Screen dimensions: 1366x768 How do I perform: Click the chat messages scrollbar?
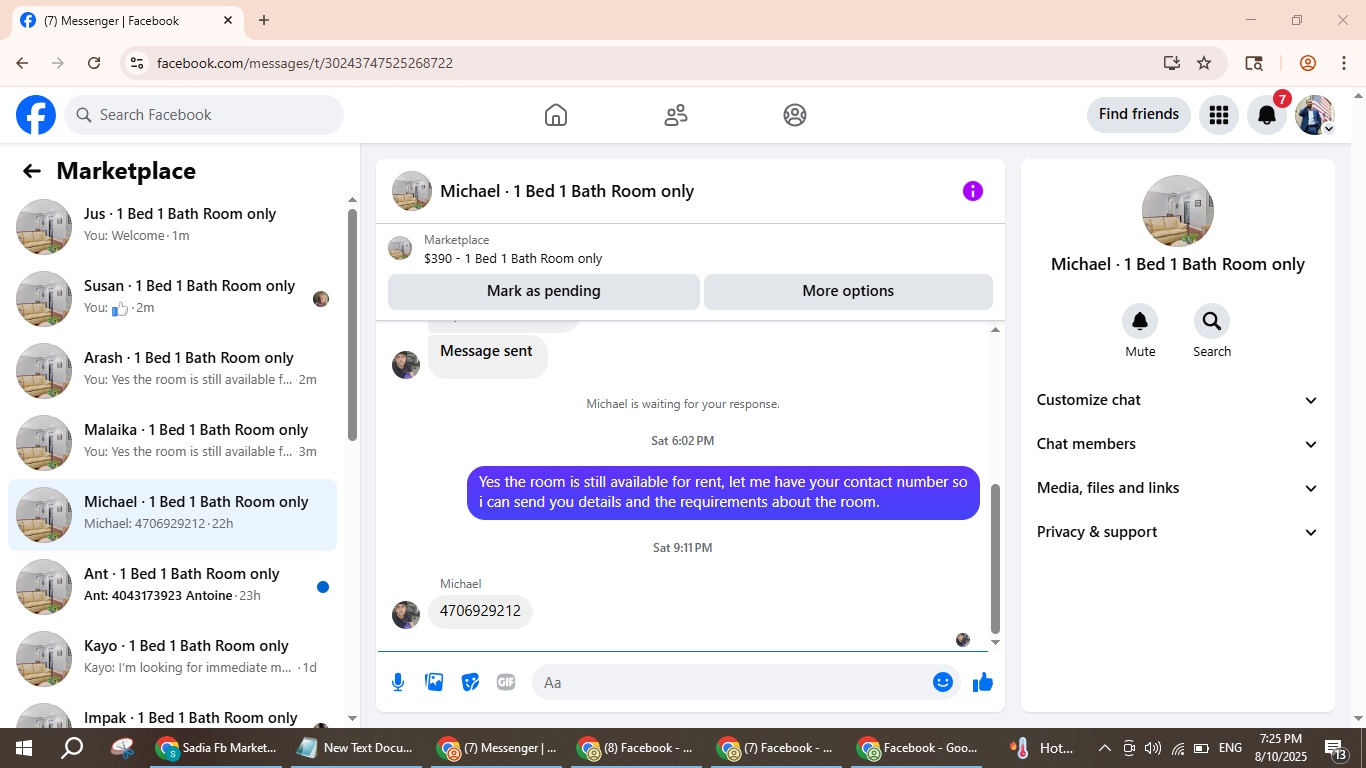tap(995, 559)
